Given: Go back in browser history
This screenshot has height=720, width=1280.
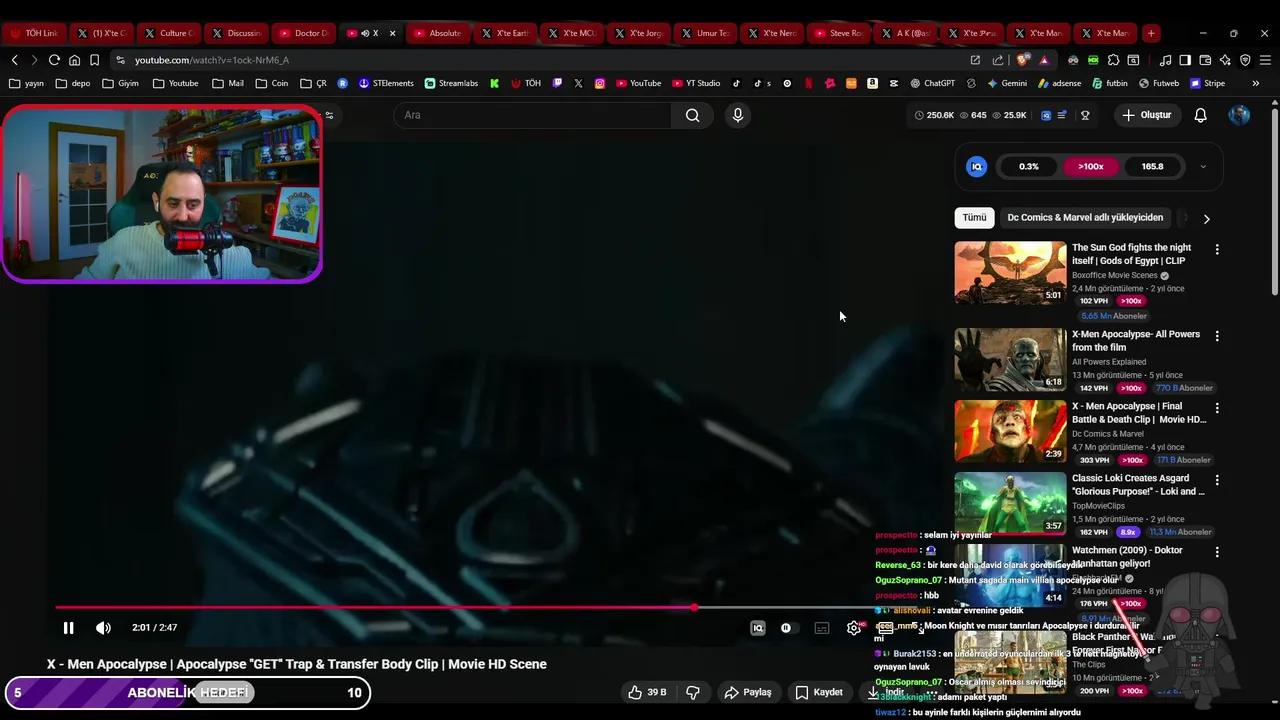Looking at the screenshot, I should coord(14,60).
